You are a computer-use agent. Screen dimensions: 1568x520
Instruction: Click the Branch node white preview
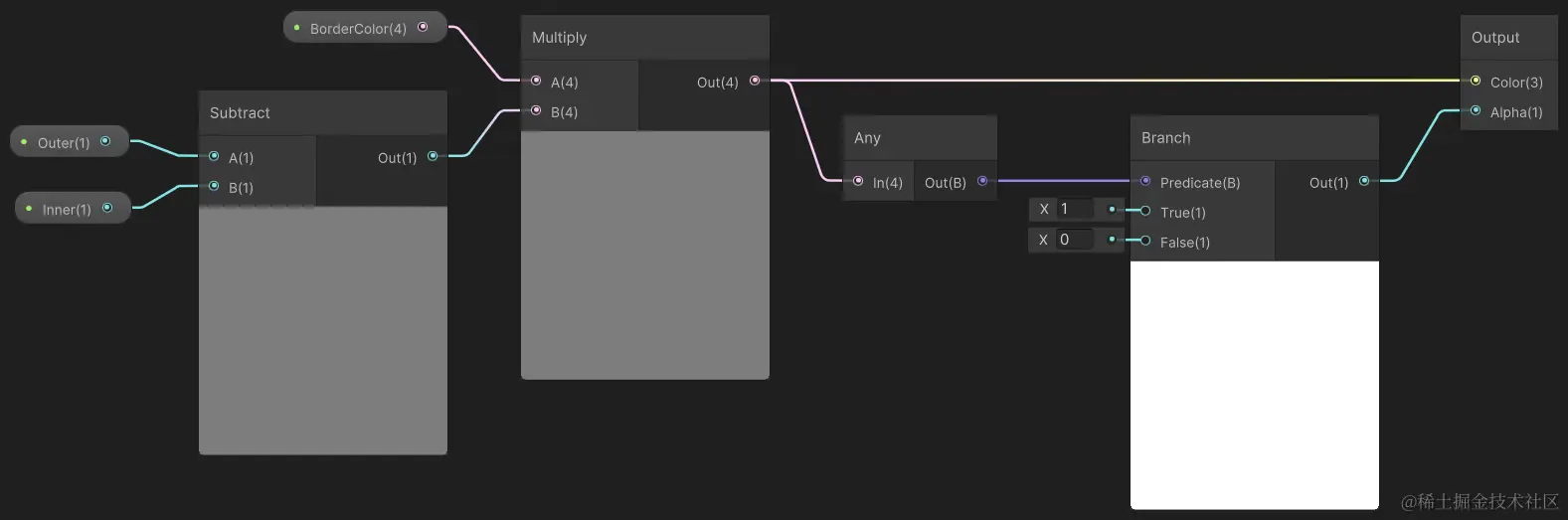tap(1255, 385)
